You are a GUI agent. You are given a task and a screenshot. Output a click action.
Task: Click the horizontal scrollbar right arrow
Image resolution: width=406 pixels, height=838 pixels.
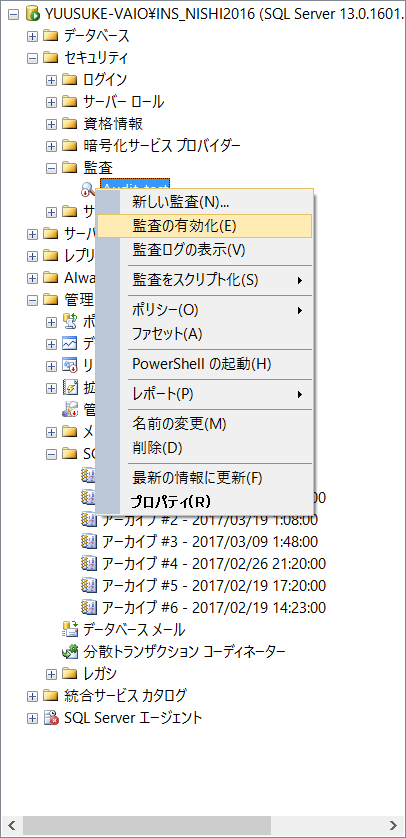pos(393,825)
